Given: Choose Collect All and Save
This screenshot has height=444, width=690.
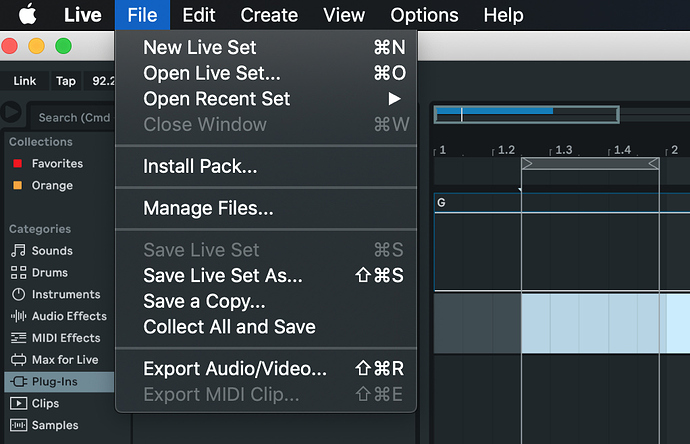Looking at the screenshot, I should coord(266,327).
